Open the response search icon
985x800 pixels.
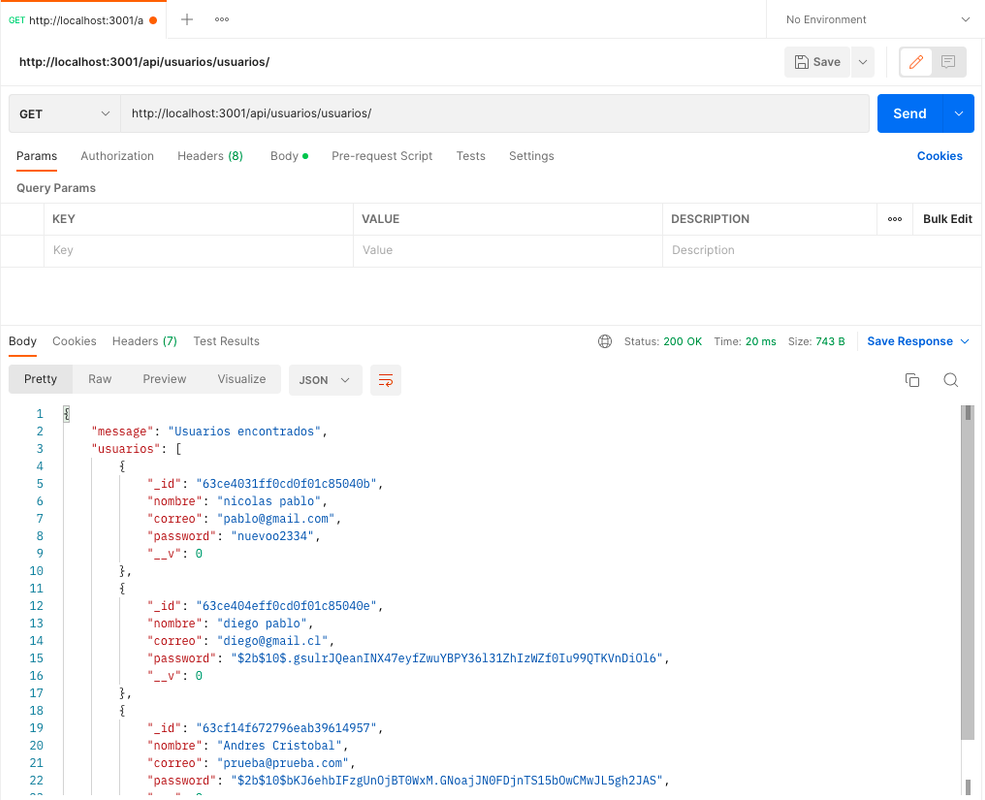pos(951,380)
